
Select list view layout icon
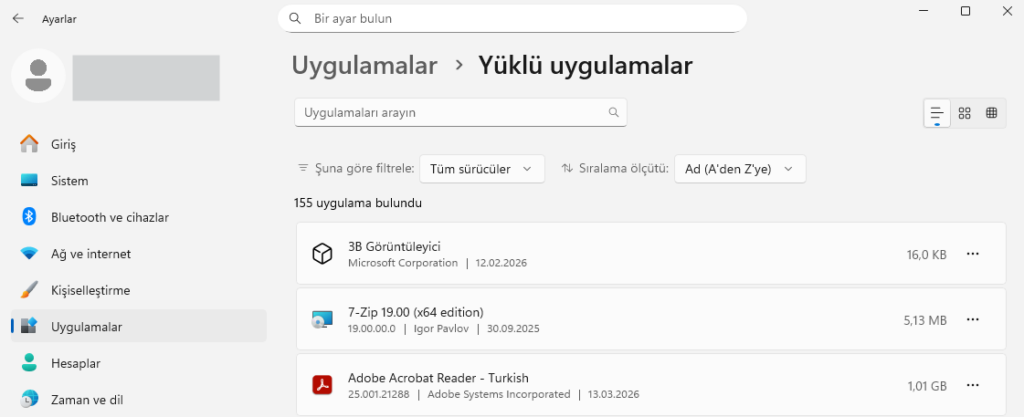point(937,113)
